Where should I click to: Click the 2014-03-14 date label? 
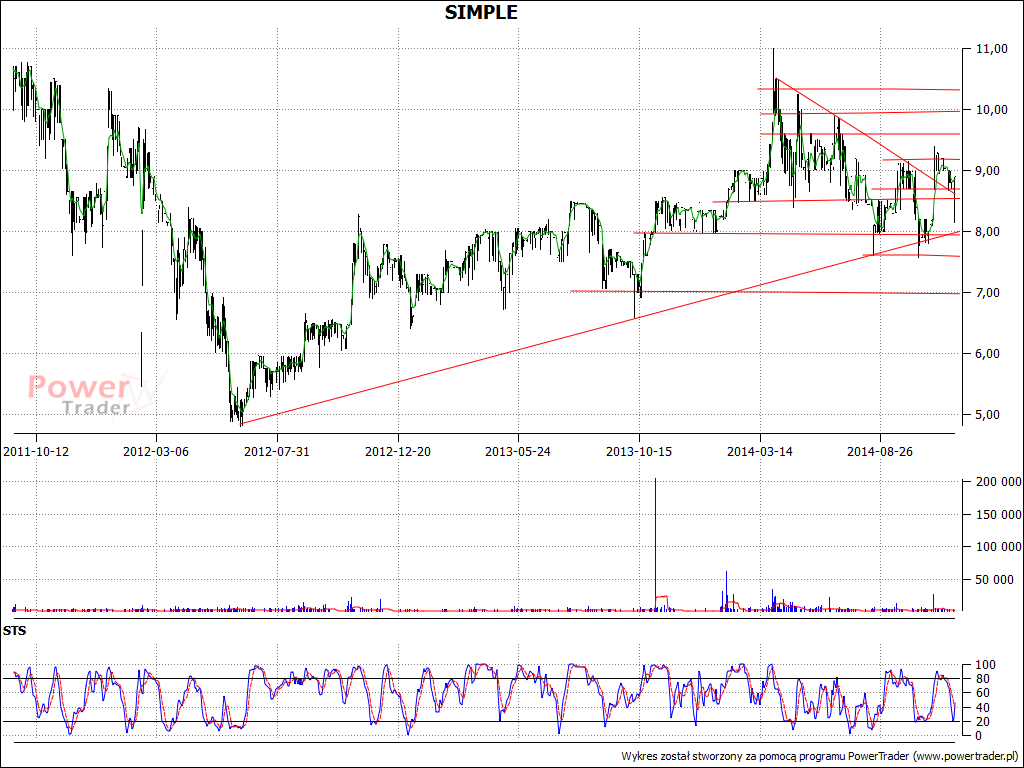[x=760, y=451]
